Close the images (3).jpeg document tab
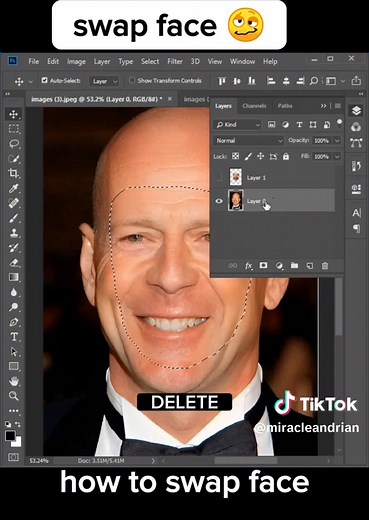The width and height of the screenshot is (369, 520). 170,99
